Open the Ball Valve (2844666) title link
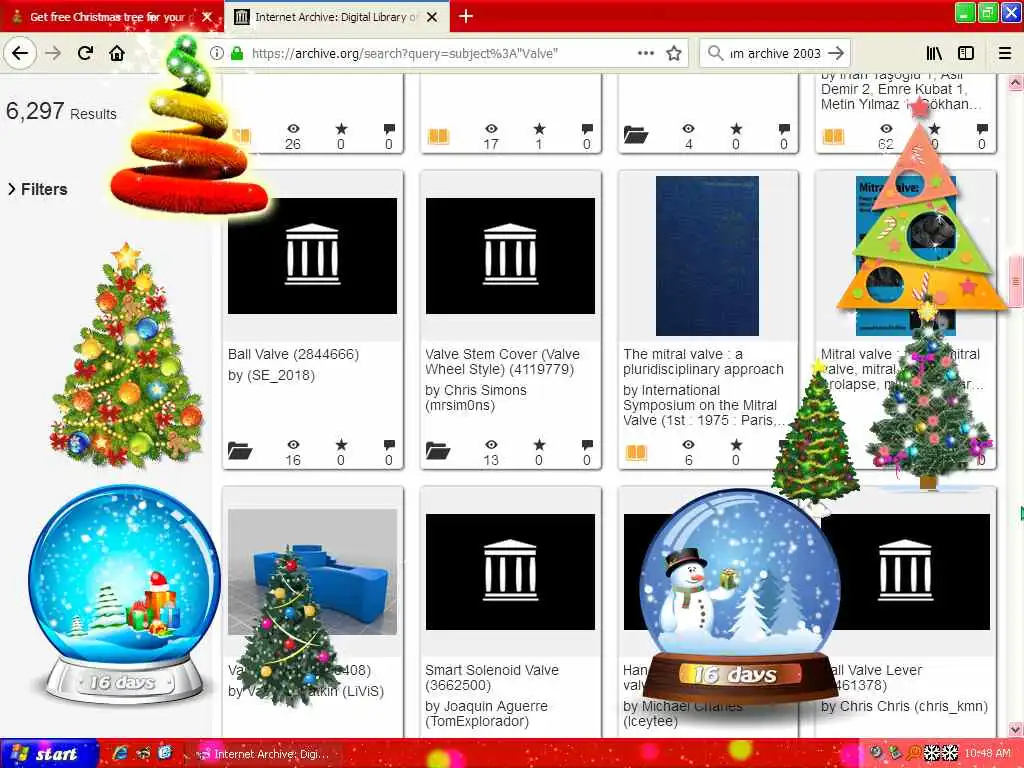 pos(293,354)
